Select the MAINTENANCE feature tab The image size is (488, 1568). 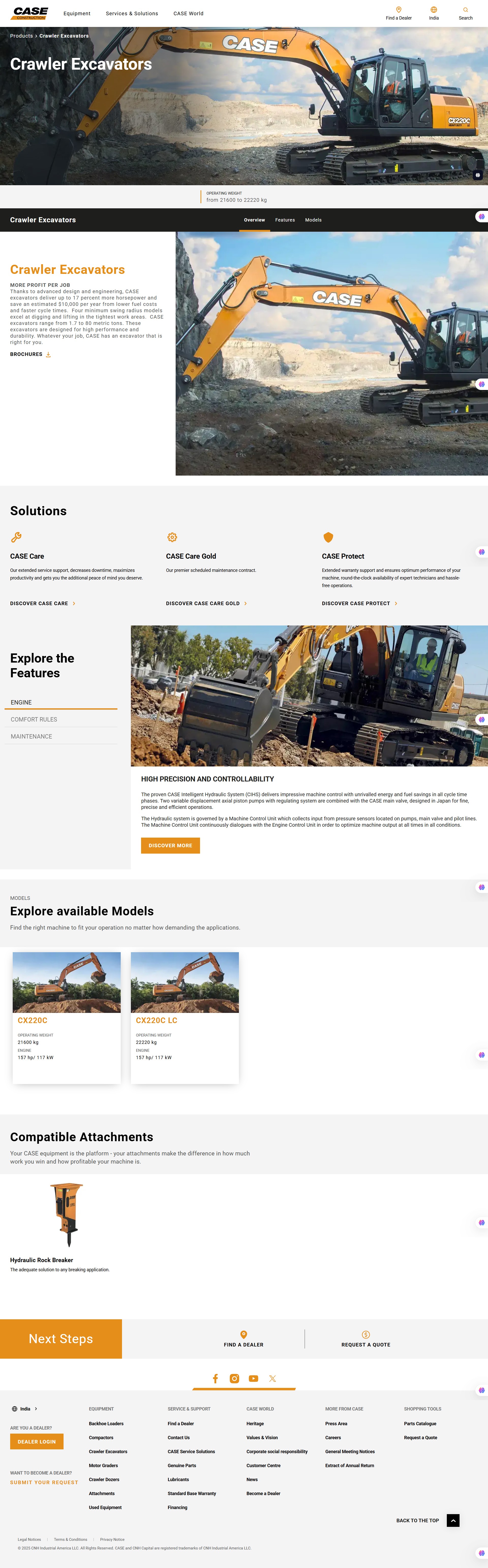pyautogui.click(x=61, y=736)
